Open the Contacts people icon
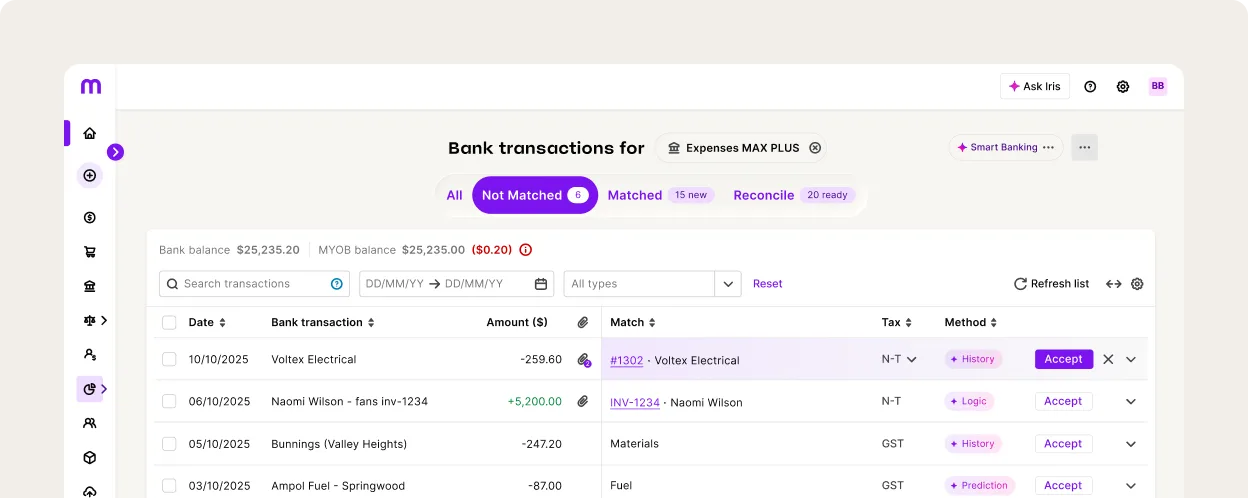The image size is (1248, 498). point(90,423)
